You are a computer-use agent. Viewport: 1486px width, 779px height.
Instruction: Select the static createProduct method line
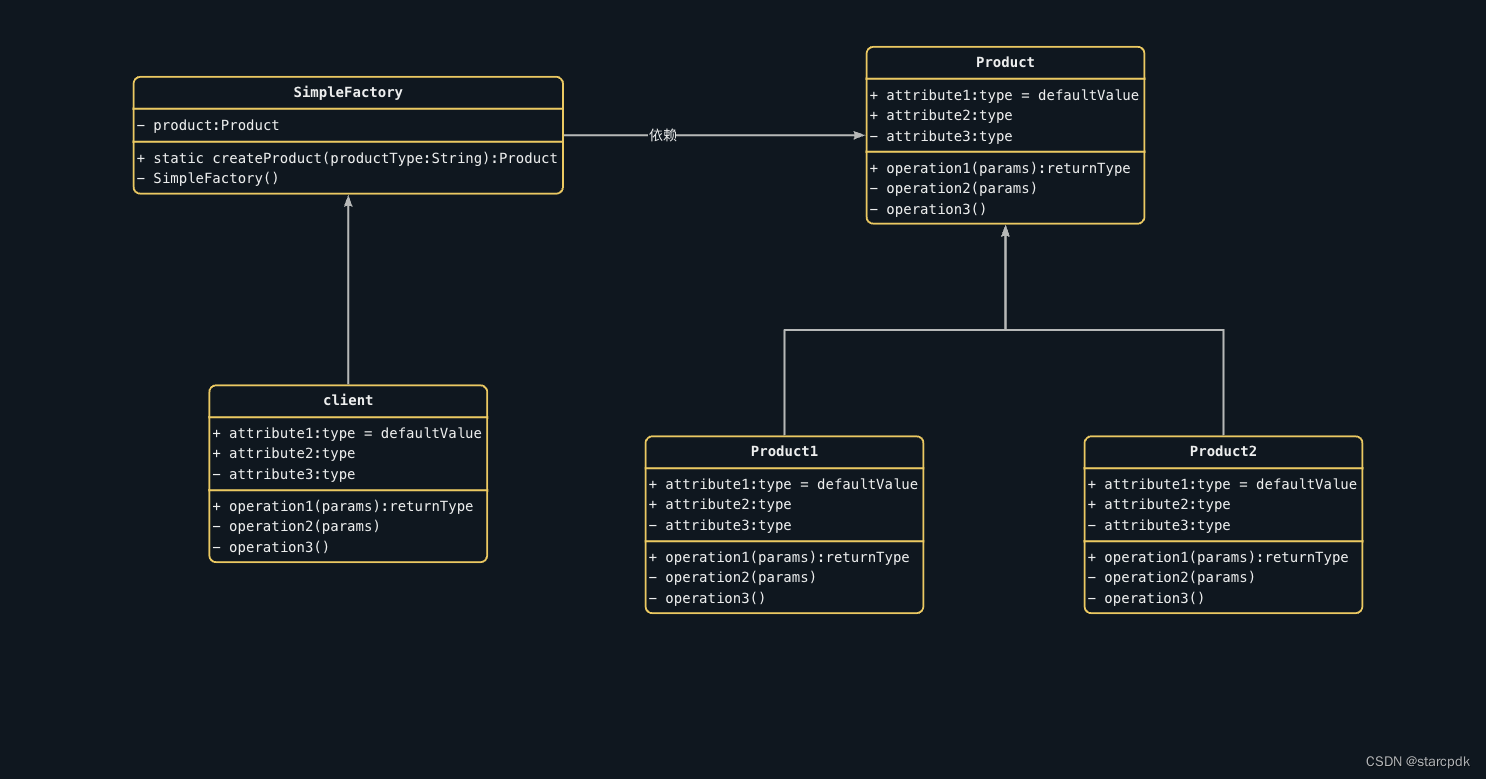(x=347, y=158)
